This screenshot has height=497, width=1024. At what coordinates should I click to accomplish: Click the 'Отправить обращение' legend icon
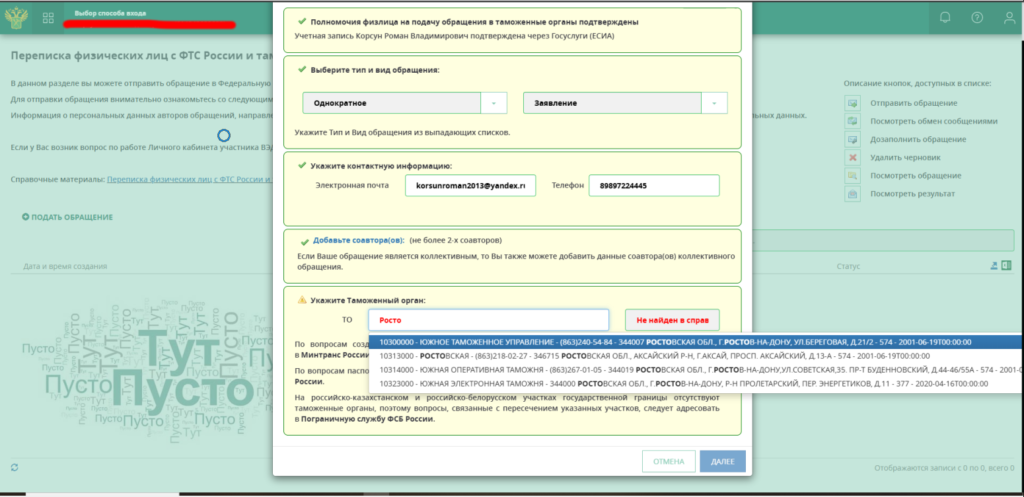[852, 103]
